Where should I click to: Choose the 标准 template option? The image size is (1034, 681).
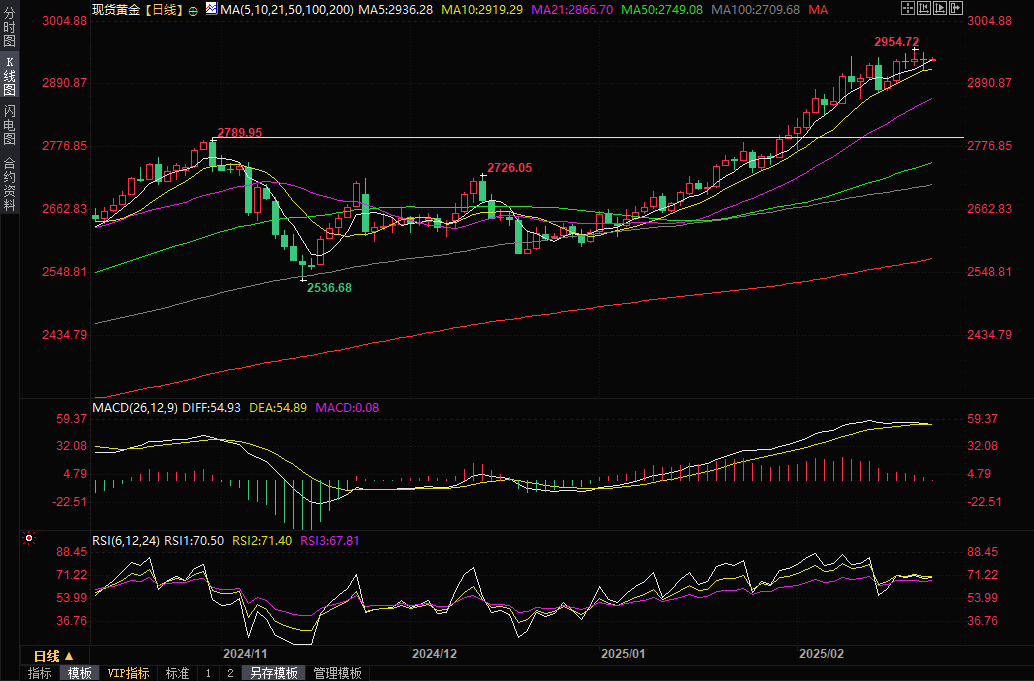177,673
